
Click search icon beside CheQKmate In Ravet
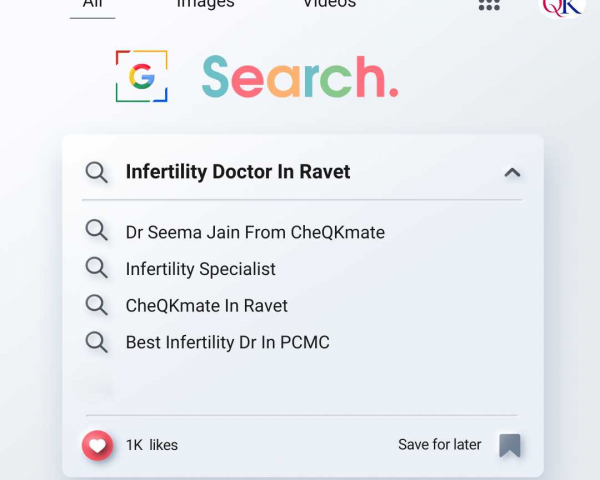click(97, 305)
